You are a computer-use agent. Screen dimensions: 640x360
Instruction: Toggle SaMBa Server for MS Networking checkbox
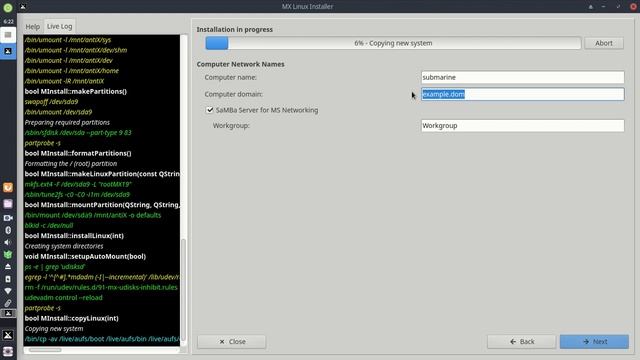pyautogui.click(x=210, y=110)
